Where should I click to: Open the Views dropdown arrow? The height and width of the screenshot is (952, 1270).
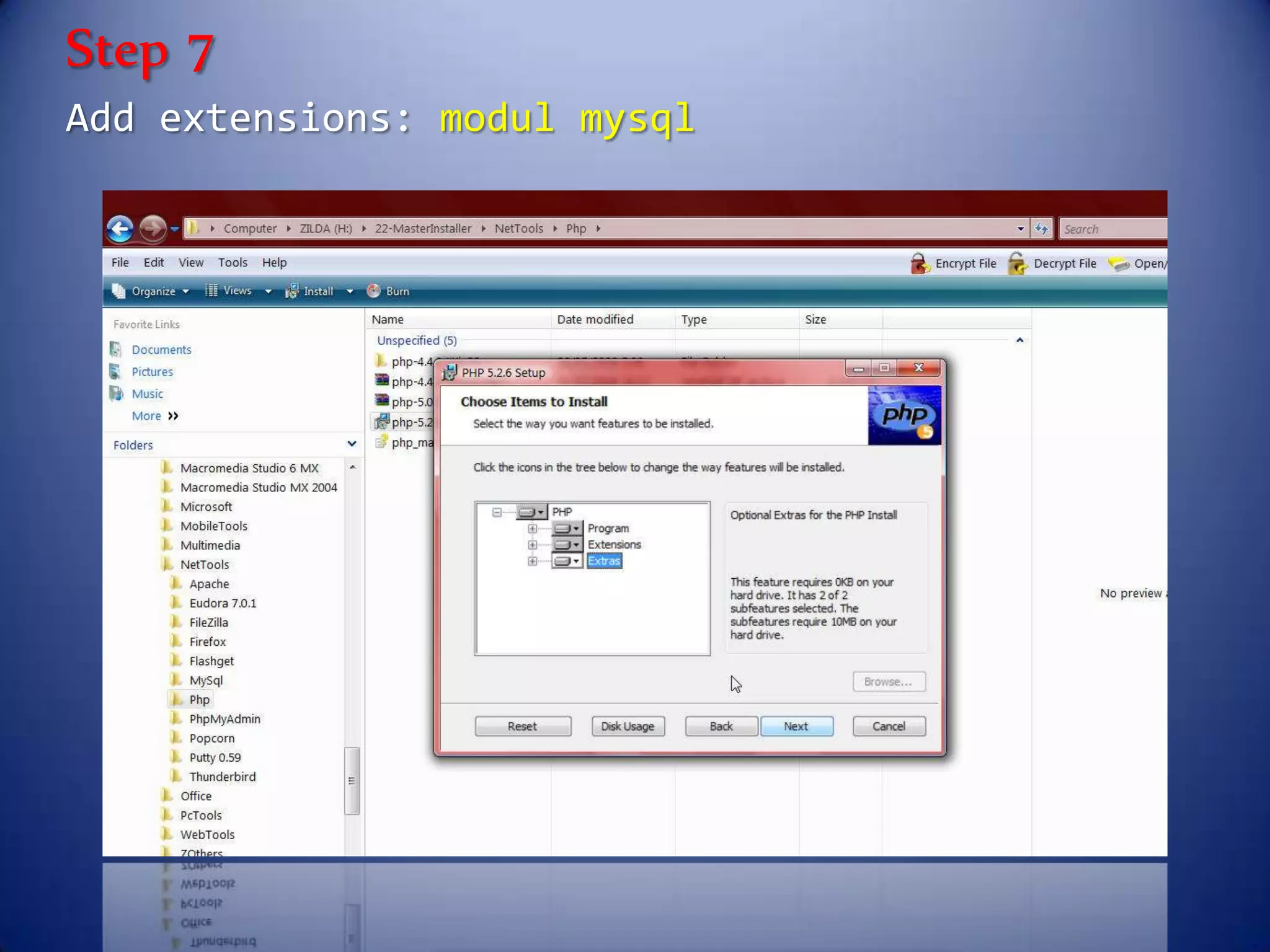[268, 291]
